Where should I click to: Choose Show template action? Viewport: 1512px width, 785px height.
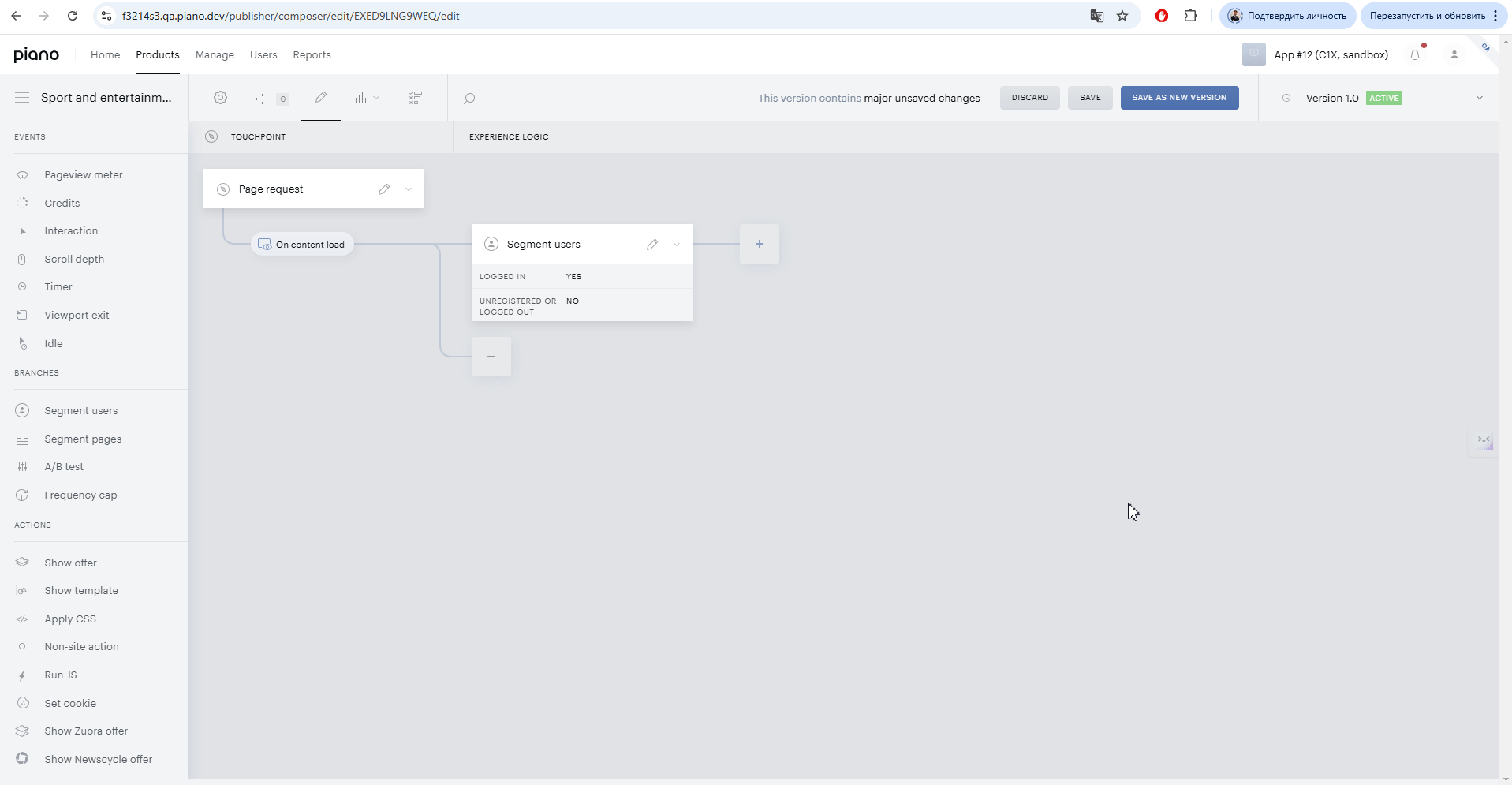81,591
